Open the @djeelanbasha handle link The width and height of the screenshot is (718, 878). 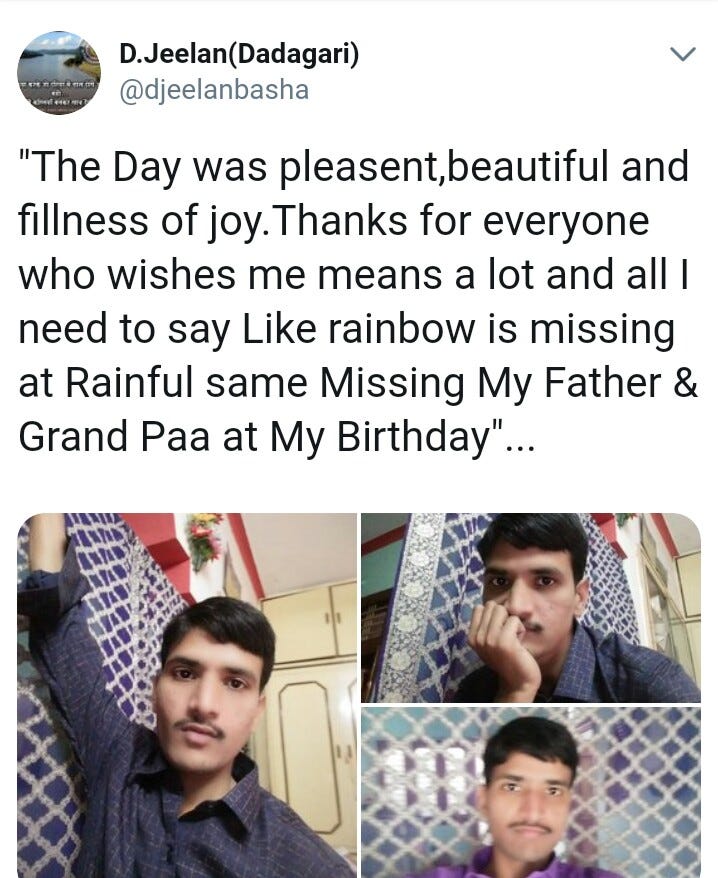coord(214,90)
